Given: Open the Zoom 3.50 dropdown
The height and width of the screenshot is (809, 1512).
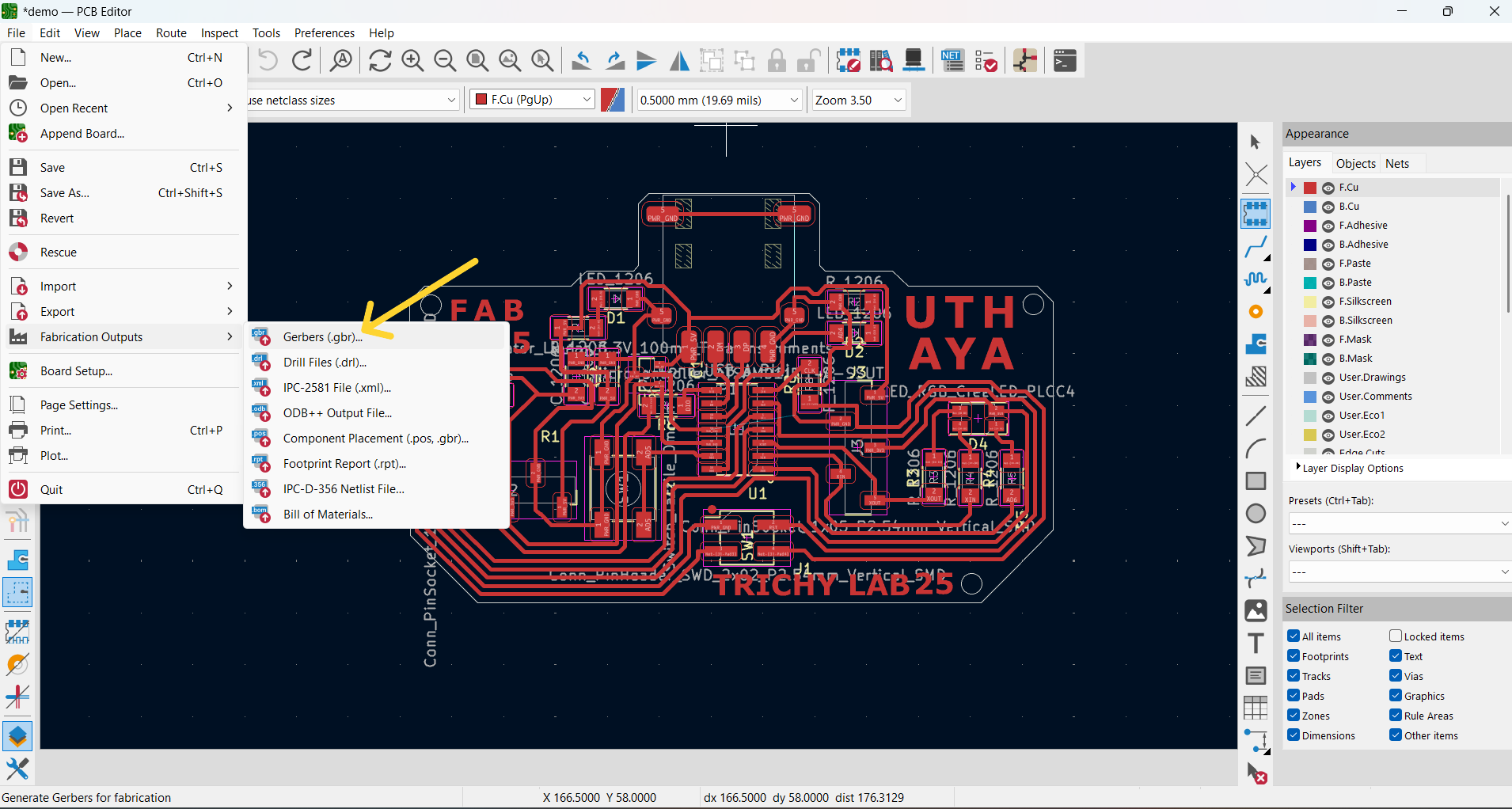Looking at the screenshot, I should 858,100.
